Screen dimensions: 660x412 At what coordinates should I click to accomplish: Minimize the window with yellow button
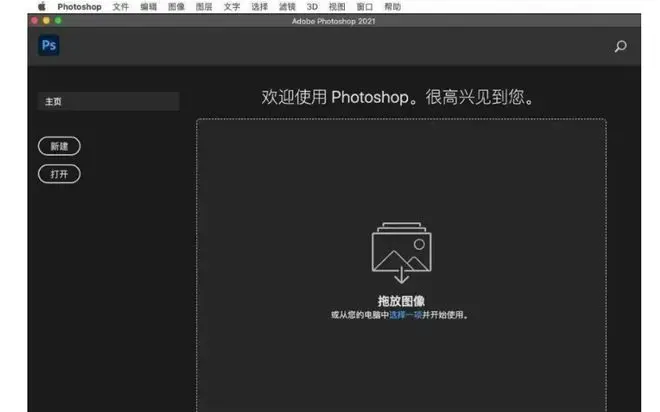pyautogui.click(x=46, y=21)
